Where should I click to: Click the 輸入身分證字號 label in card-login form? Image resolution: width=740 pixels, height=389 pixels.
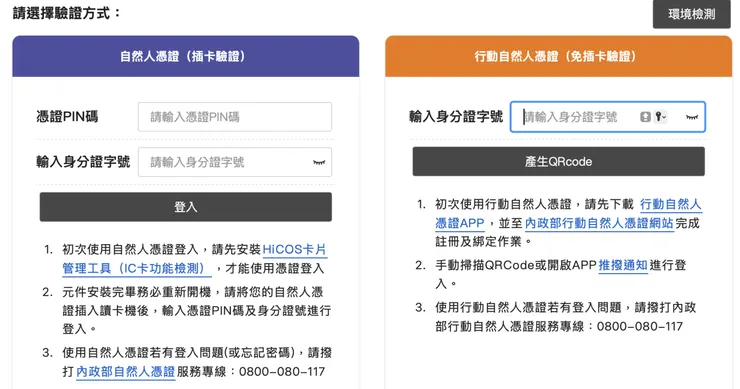coord(83,162)
